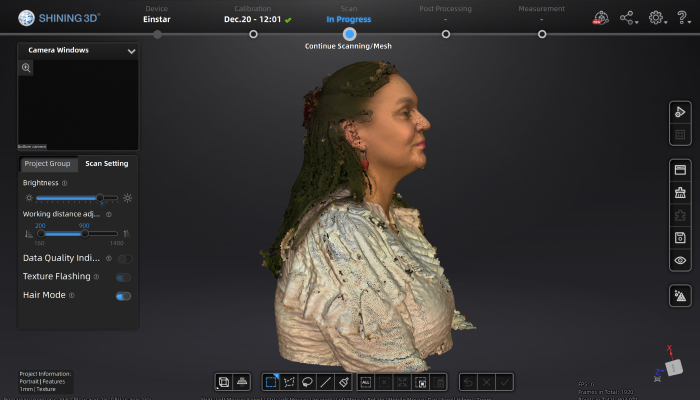
Task: Click the Select All icon
Action: click(x=366, y=382)
